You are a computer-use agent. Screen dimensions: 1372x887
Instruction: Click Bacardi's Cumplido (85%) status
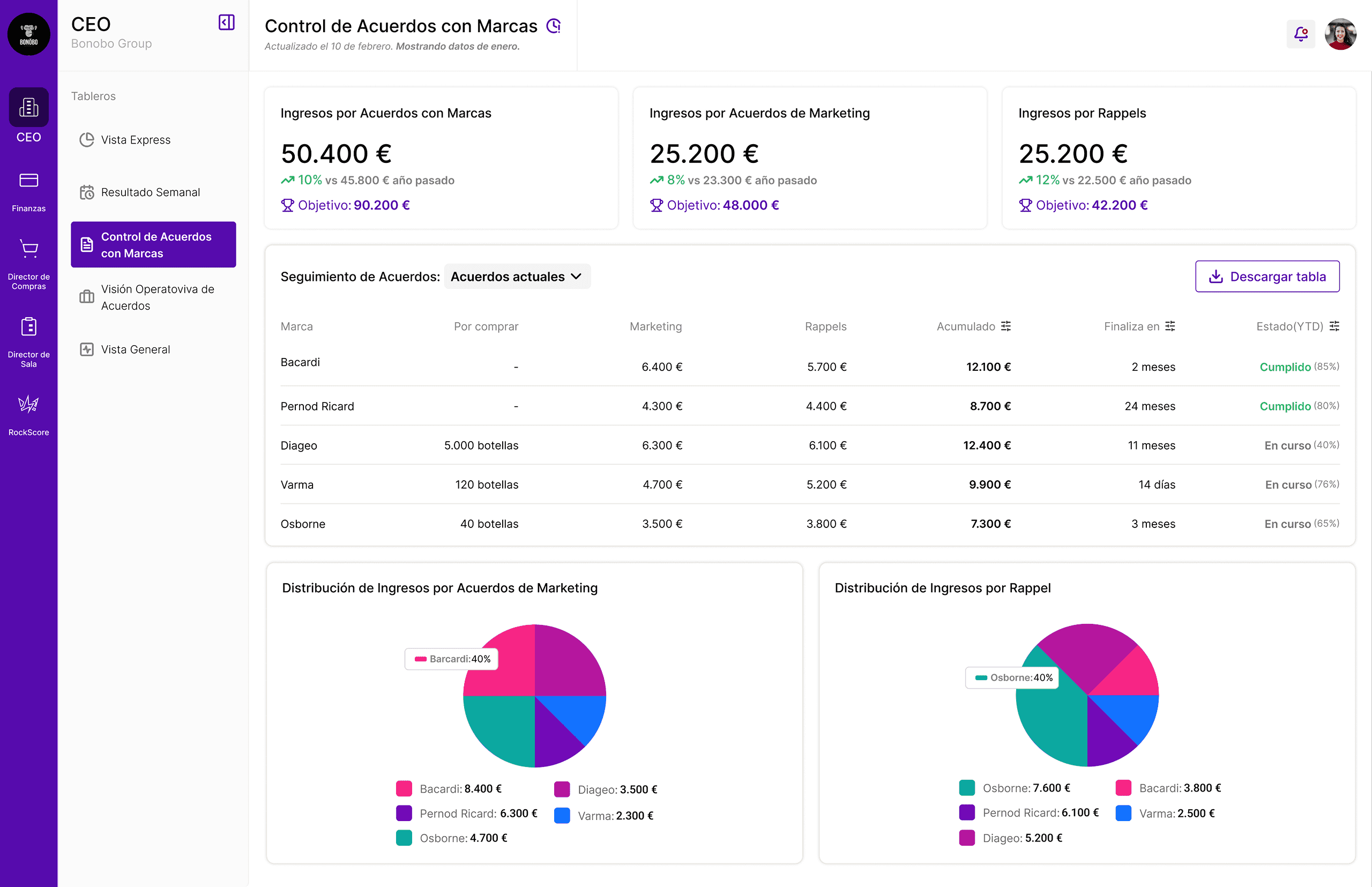coord(1300,367)
